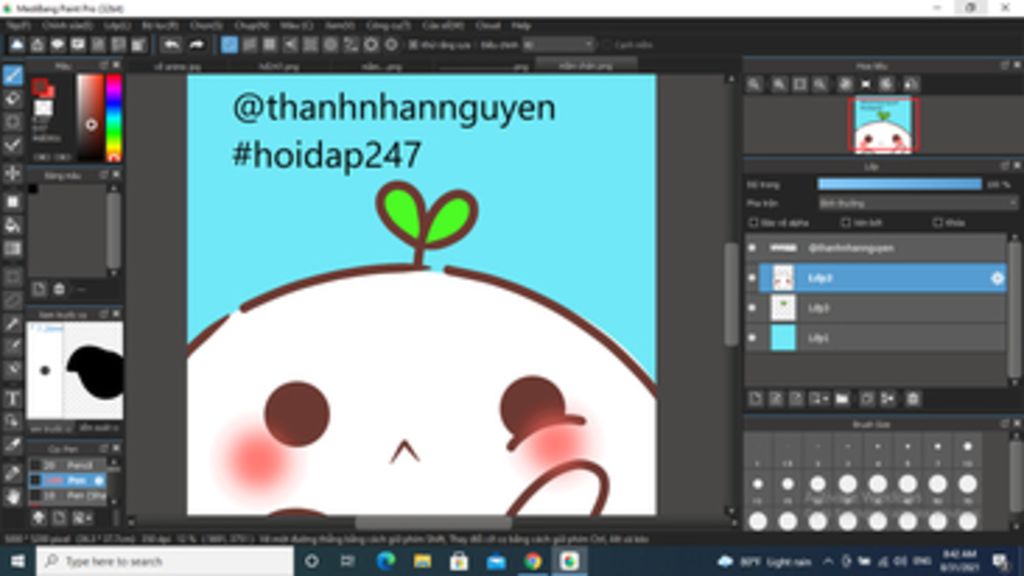Click the brush size 10 preset dot
Screen dimensions: 1024x576
point(968,447)
